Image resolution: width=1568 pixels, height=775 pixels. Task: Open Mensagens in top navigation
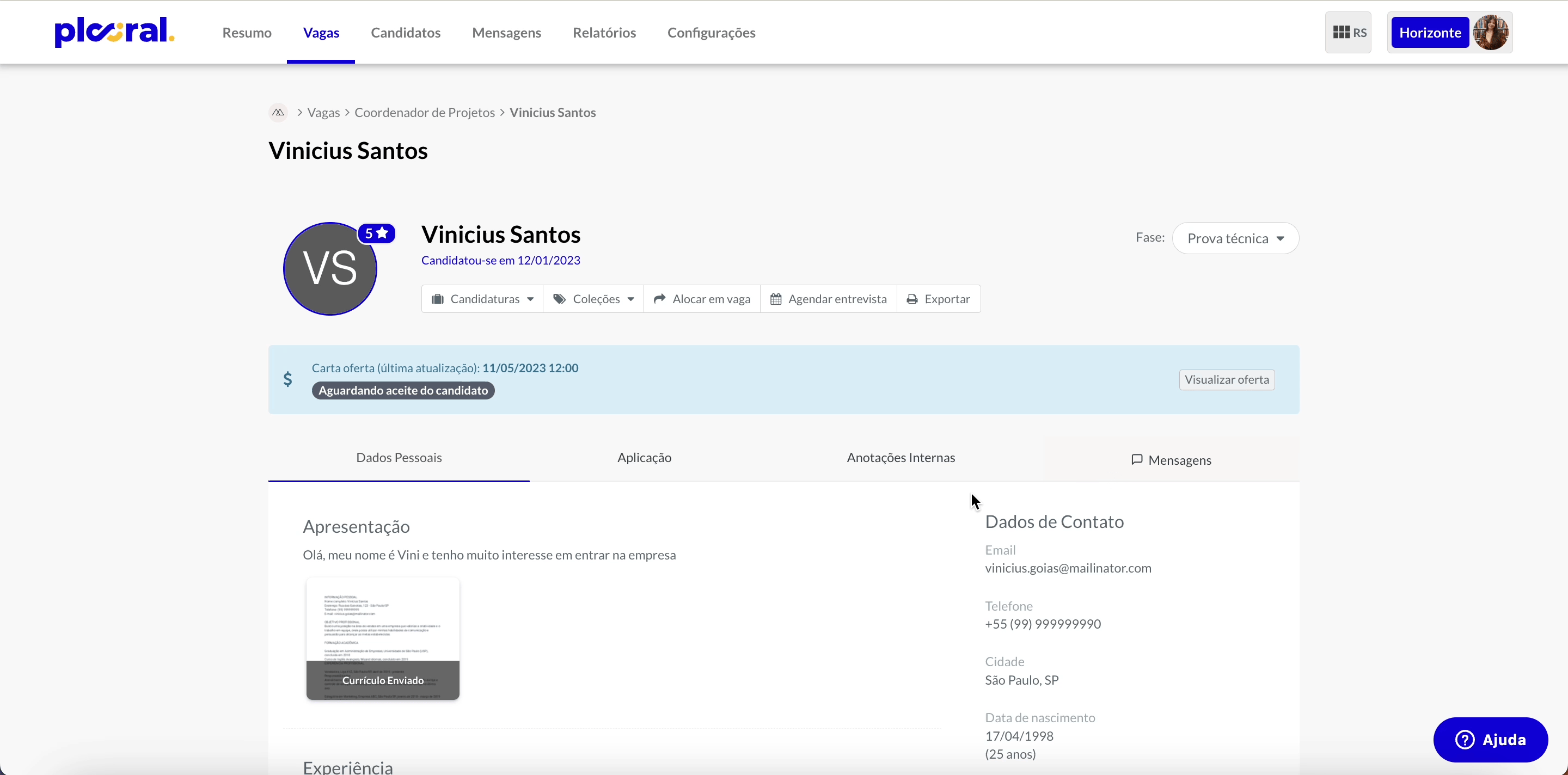click(506, 32)
